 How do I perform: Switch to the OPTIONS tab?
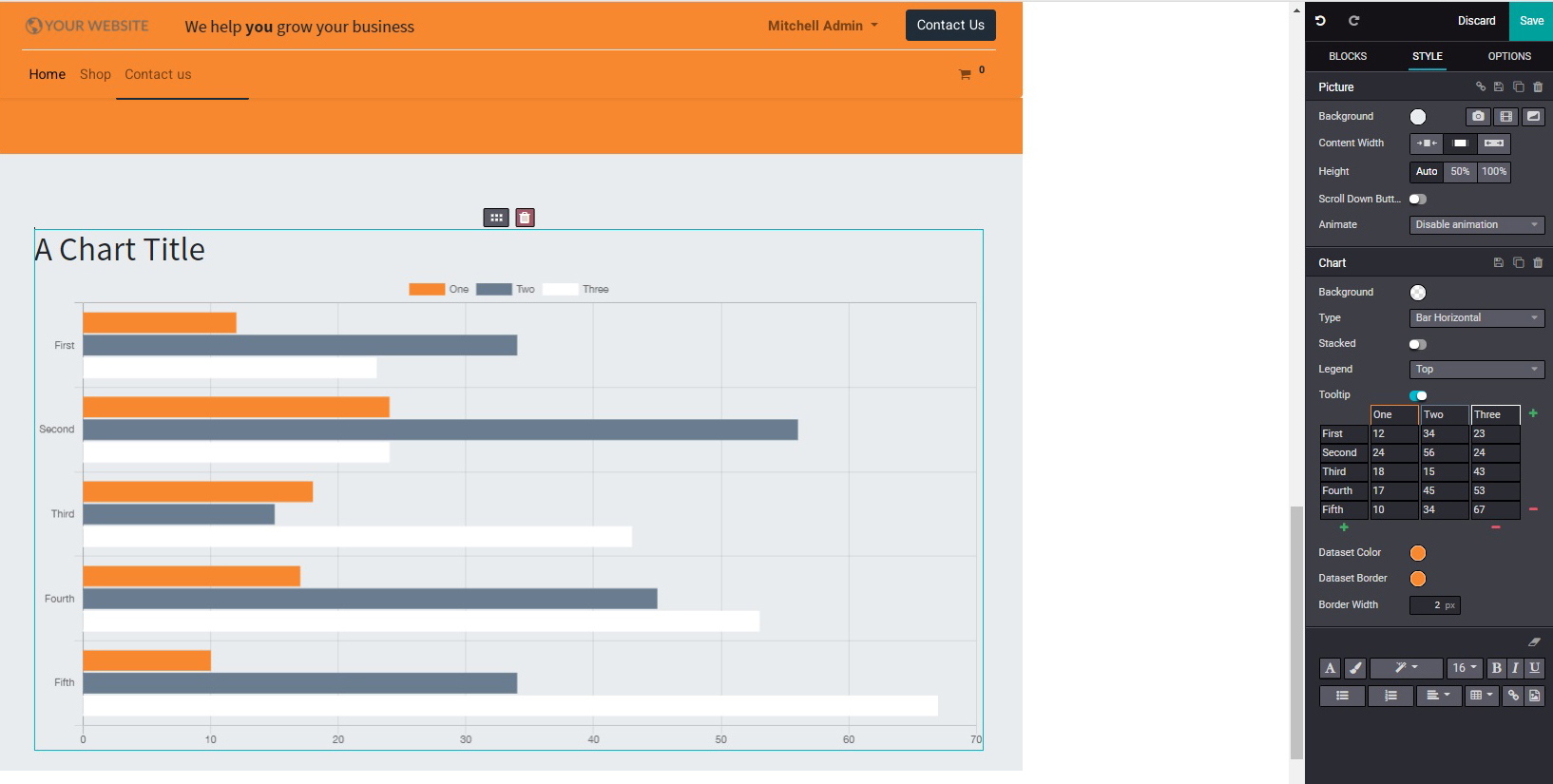pyautogui.click(x=1508, y=56)
